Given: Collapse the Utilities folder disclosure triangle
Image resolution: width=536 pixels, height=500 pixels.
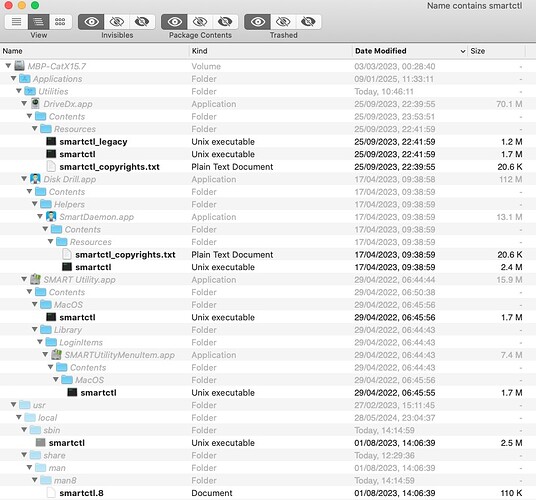Looking at the screenshot, I should (19, 91).
